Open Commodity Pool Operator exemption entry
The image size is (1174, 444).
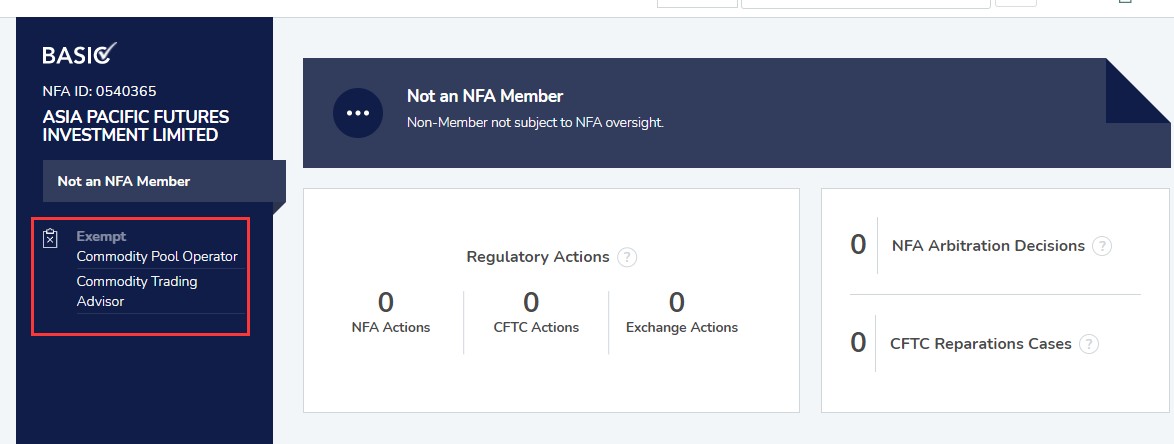click(x=157, y=256)
